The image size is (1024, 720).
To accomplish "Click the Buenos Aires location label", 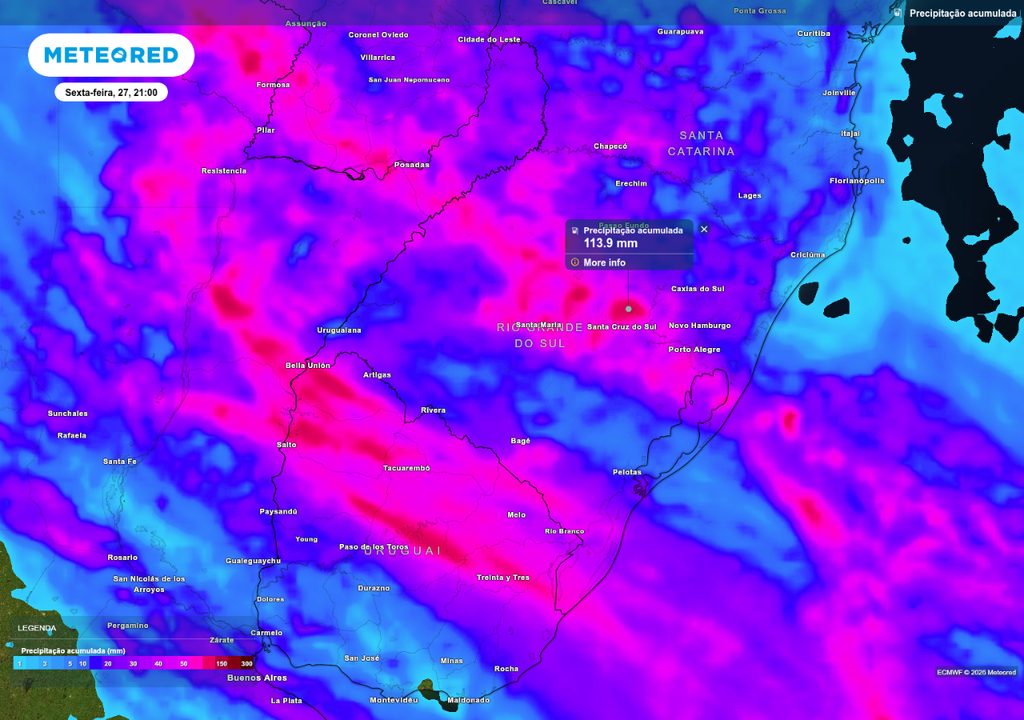I will (x=259, y=677).
